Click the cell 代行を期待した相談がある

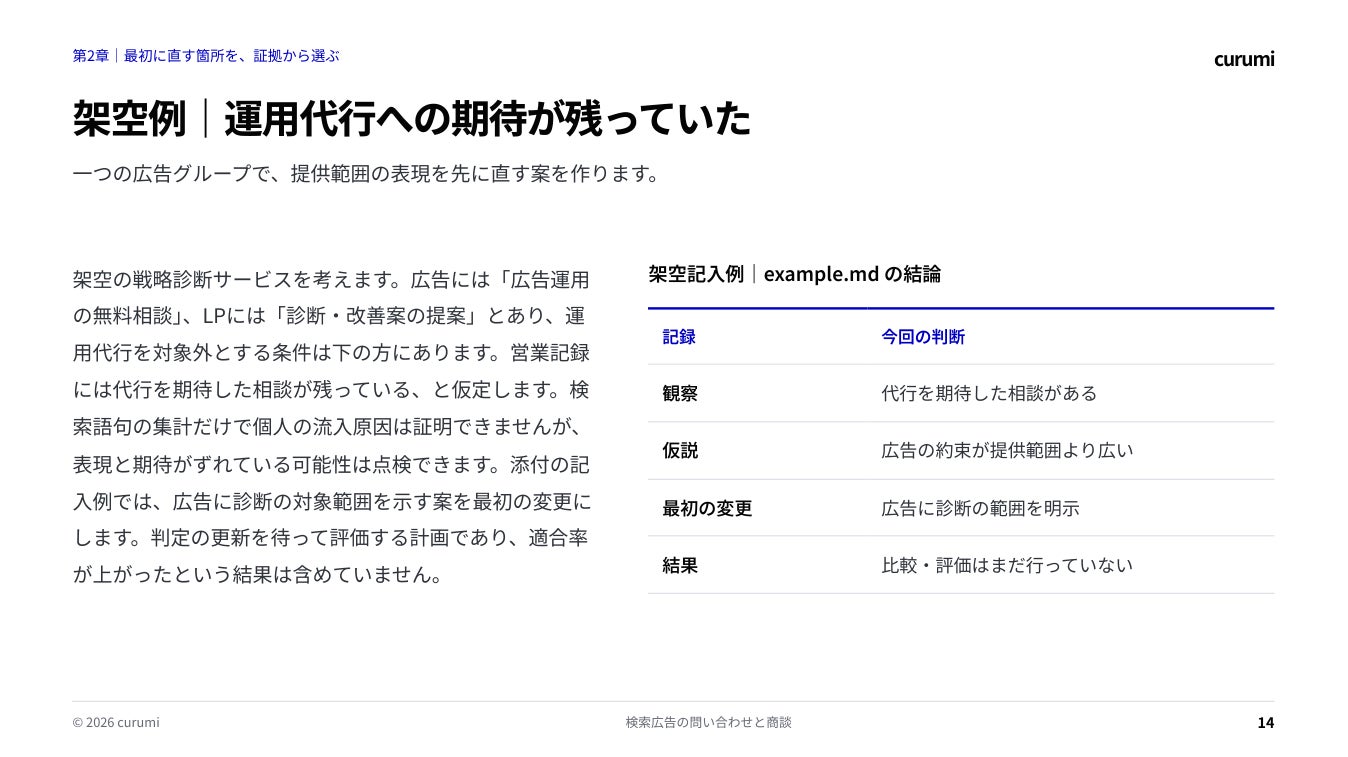point(989,394)
